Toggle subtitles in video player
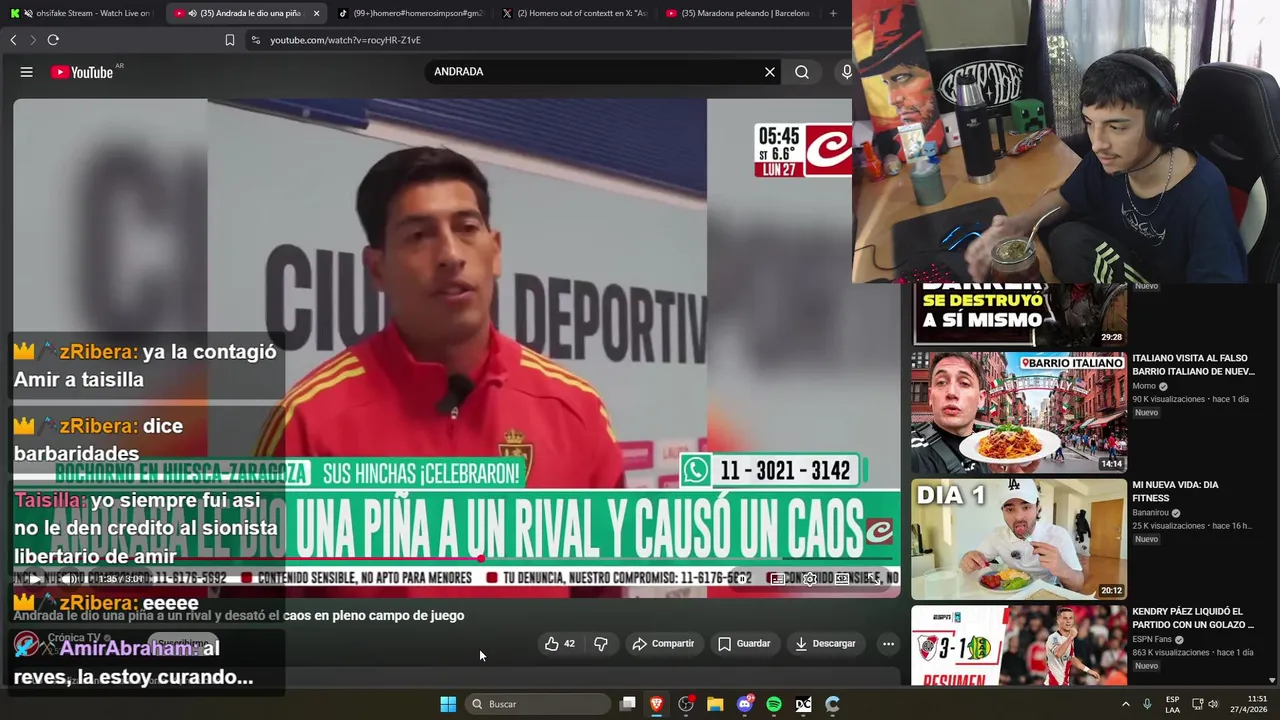 pyautogui.click(x=777, y=579)
